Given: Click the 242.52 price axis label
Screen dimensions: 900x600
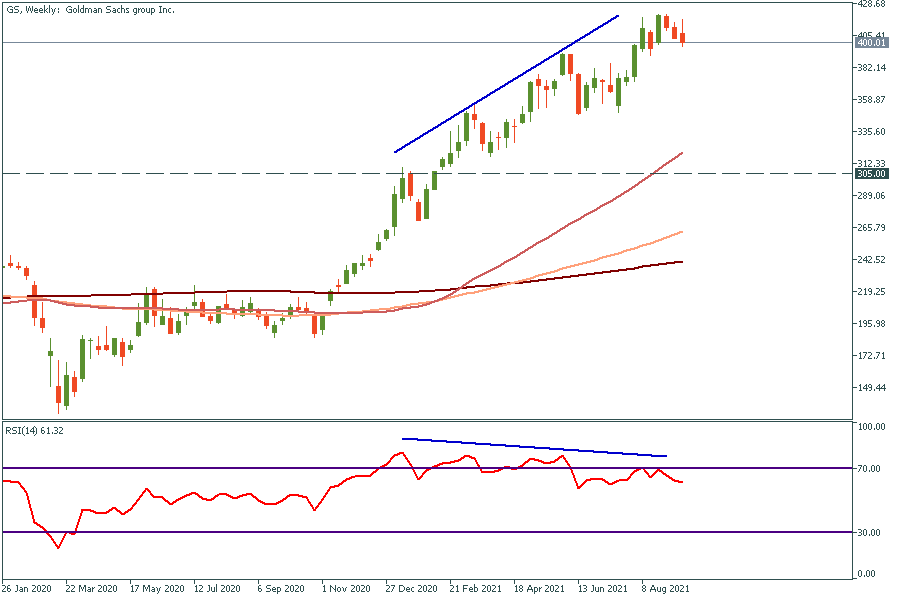Looking at the screenshot, I should coord(872,260).
